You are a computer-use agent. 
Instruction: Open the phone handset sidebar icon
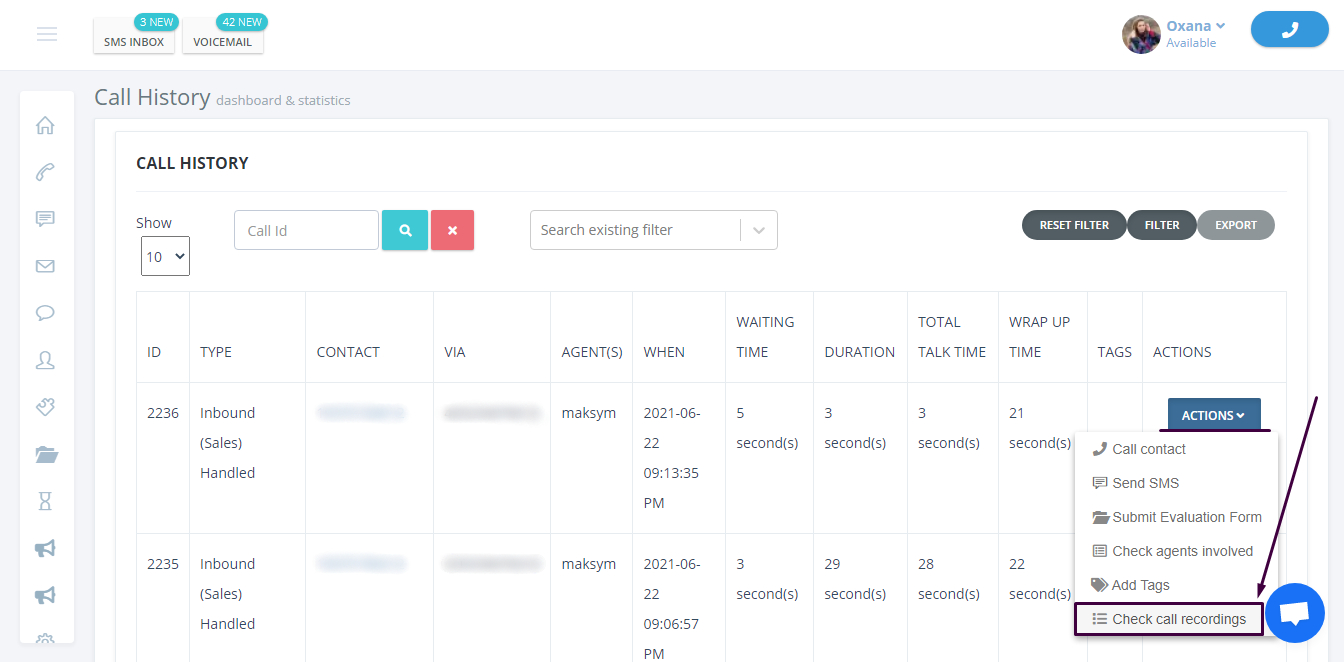coord(45,172)
